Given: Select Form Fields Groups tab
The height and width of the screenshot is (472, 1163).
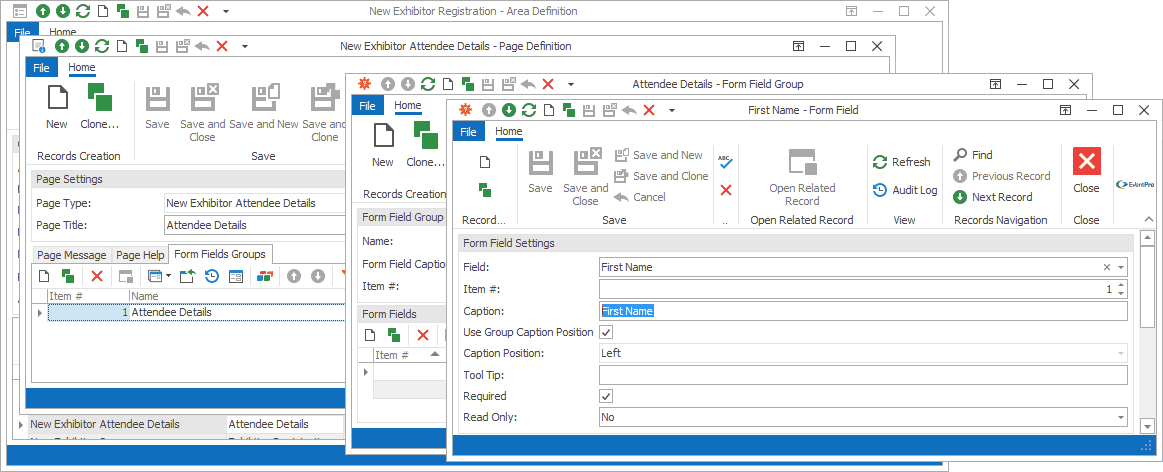Looking at the screenshot, I should (x=221, y=254).
